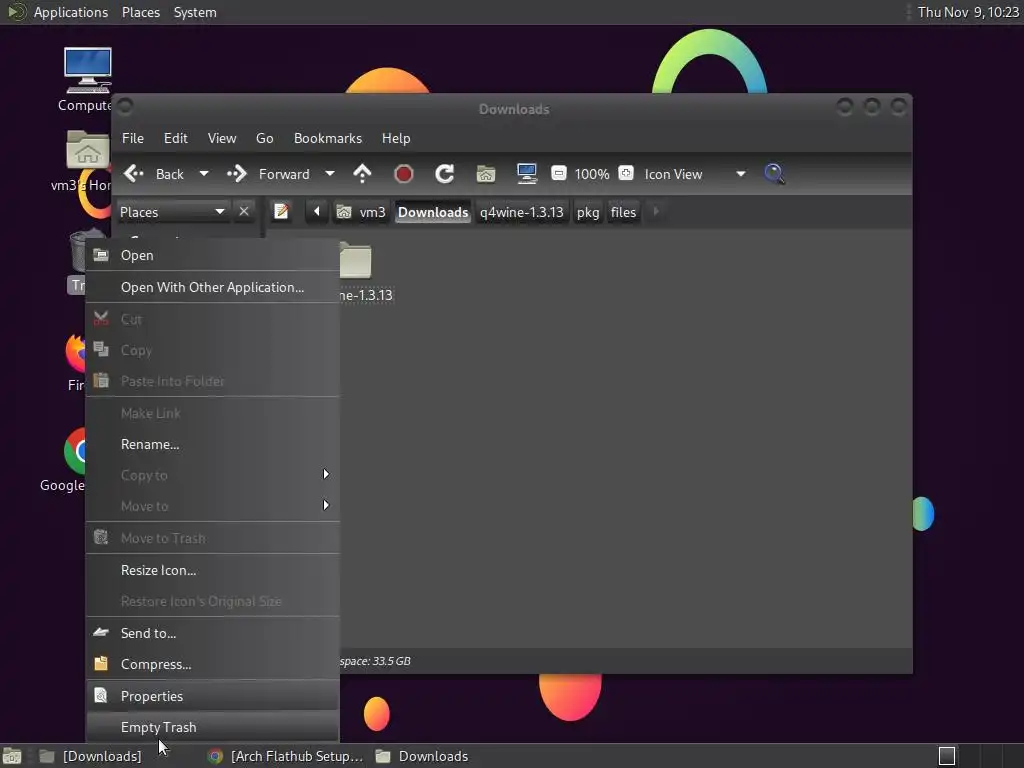Open the Icon View mode dropdown
1024x768 pixels.
pos(741,174)
